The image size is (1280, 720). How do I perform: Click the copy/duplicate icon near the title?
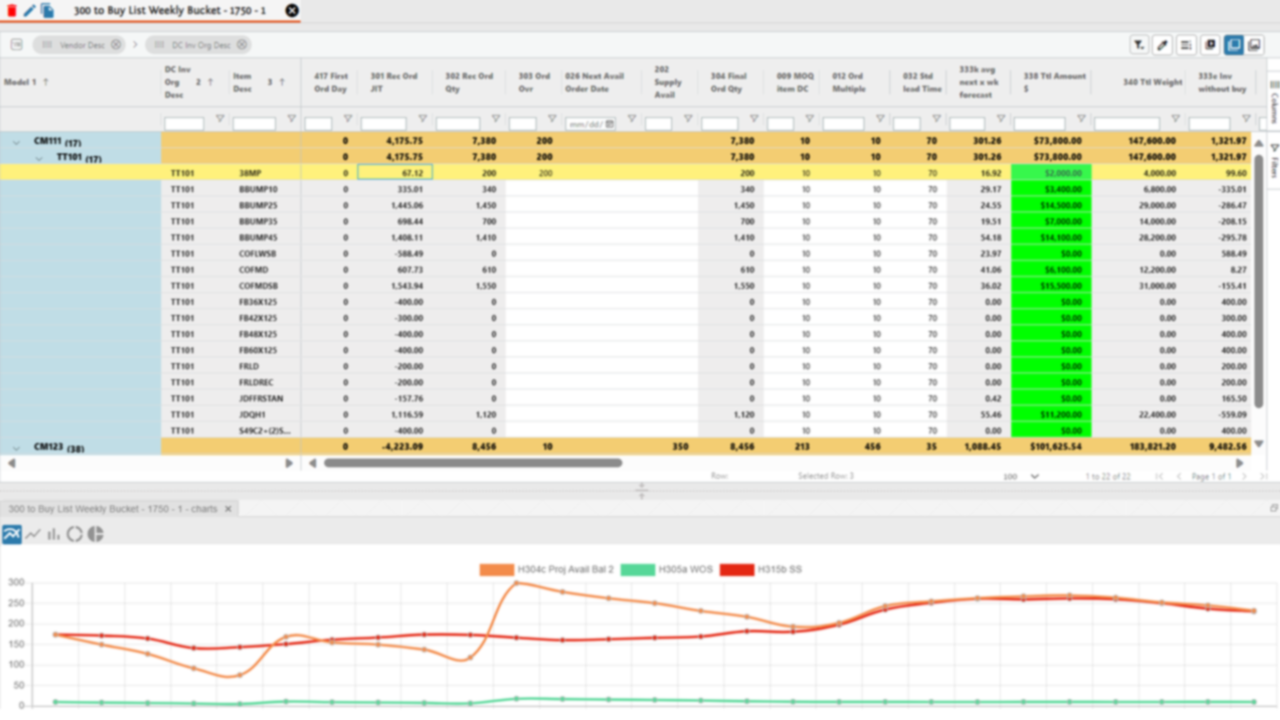48,10
